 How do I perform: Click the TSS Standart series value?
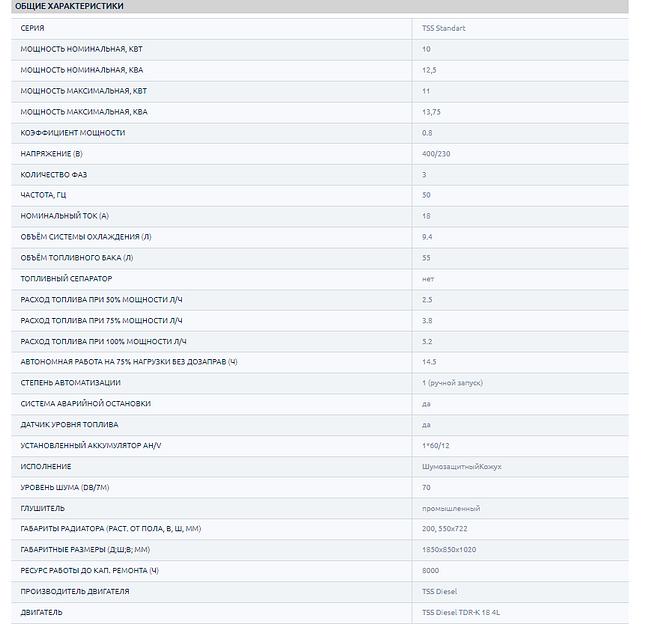[x=443, y=28]
